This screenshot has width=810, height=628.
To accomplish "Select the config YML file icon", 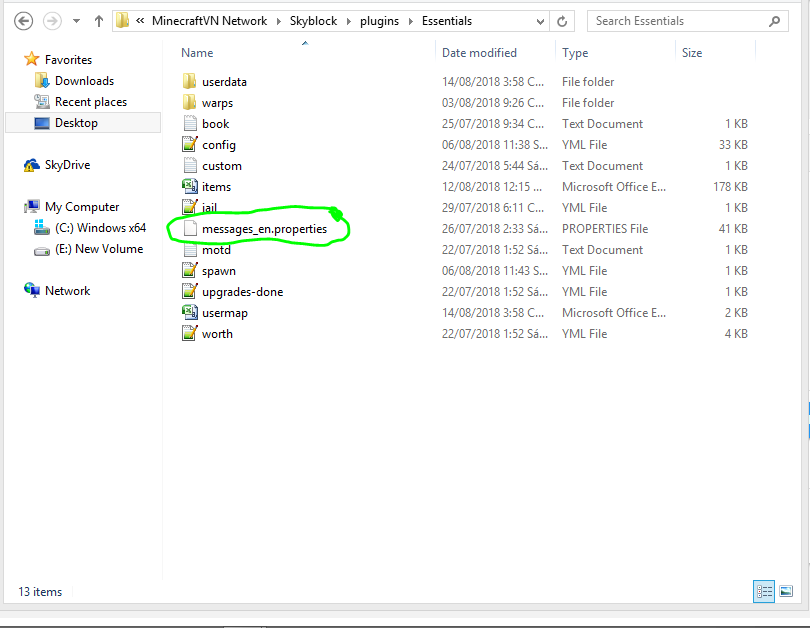I will [190, 144].
